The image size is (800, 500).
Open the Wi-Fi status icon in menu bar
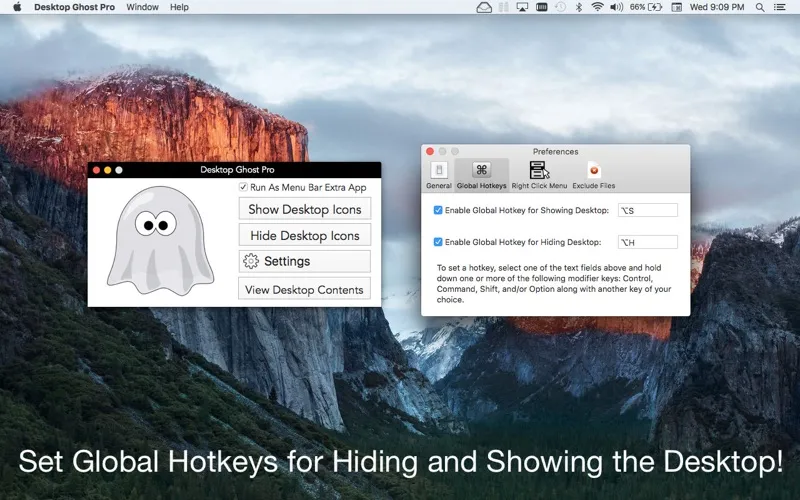pos(597,7)
